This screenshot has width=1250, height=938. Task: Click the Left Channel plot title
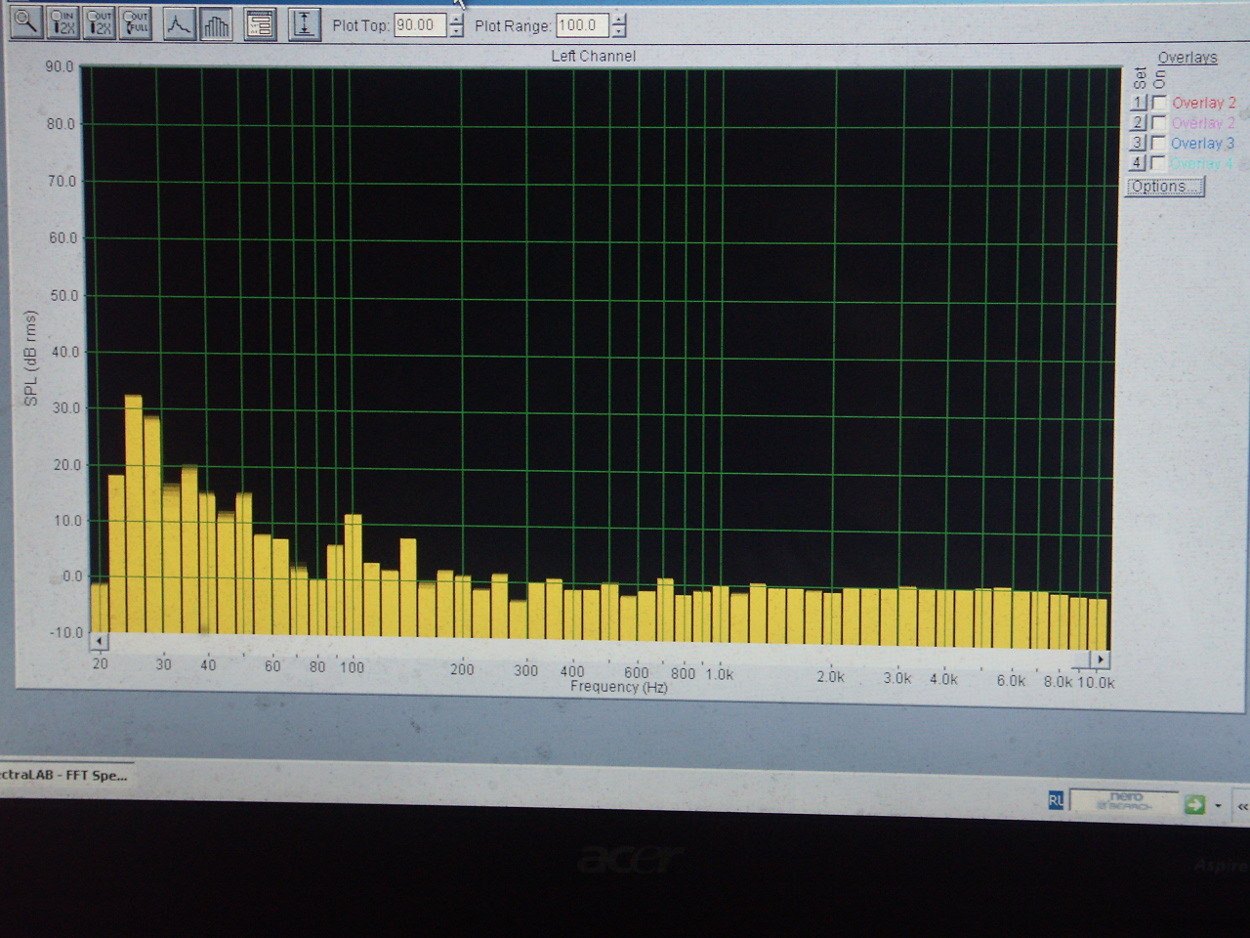pos(593,56)
